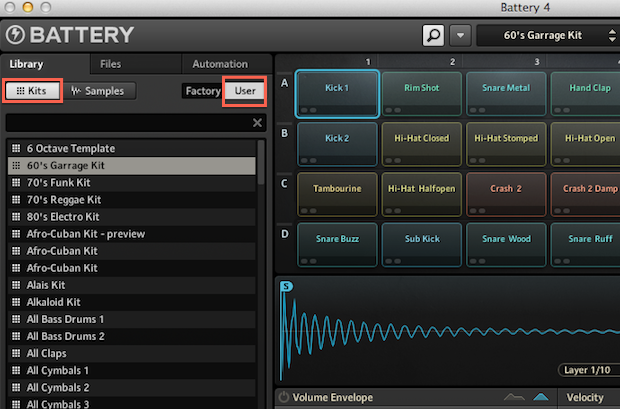Click kit icon beside 70's Funk Kit

(x=16, y=182)
